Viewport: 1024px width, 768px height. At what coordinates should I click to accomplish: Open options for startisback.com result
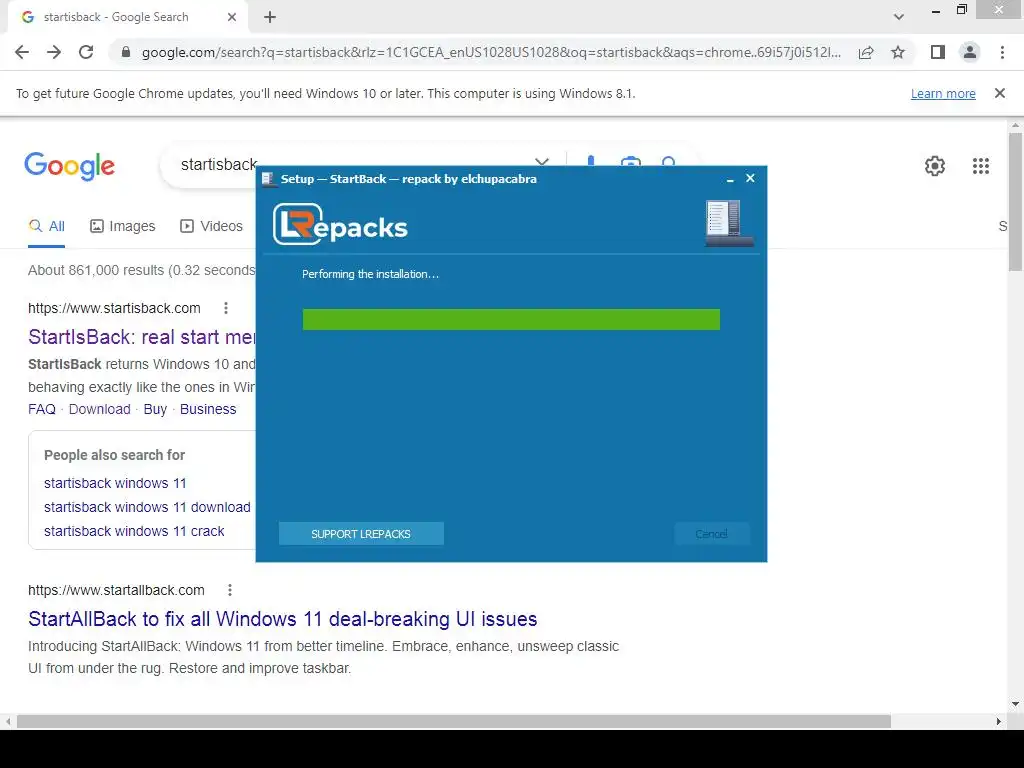tap(226, 308)
